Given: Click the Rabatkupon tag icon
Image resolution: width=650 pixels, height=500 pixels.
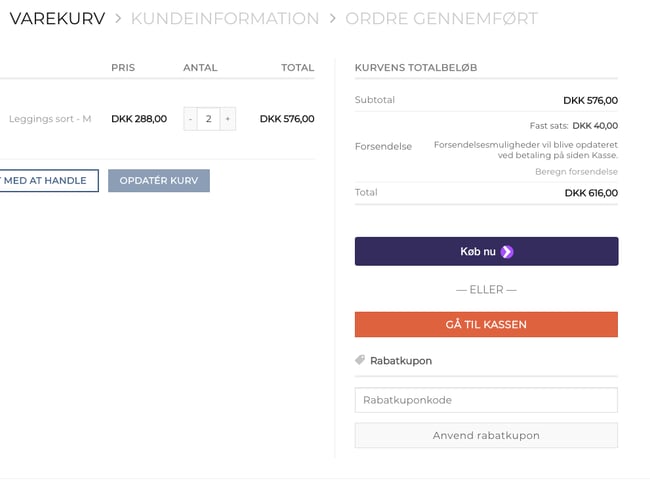Looking at the screenshot, I should click(x=360, y=360).
